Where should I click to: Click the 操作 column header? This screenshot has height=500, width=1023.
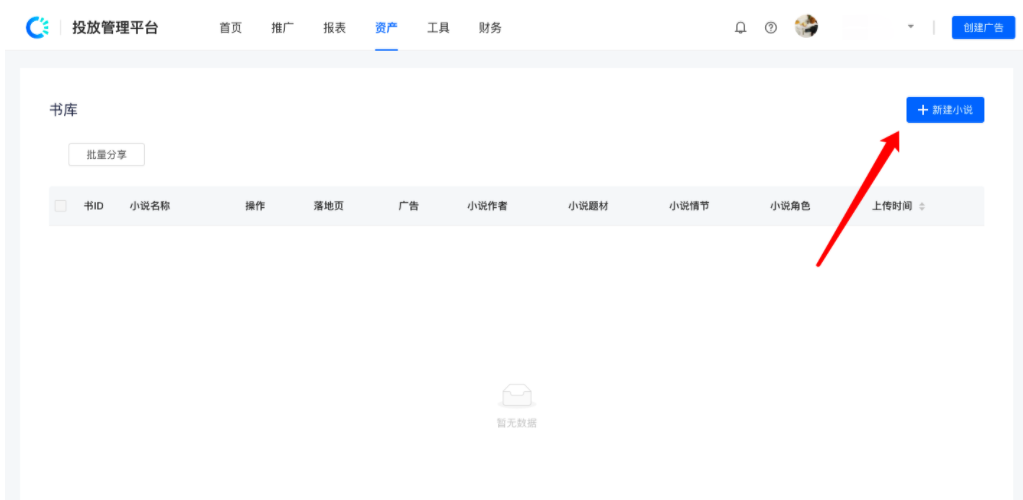click(x=255, y=206)
